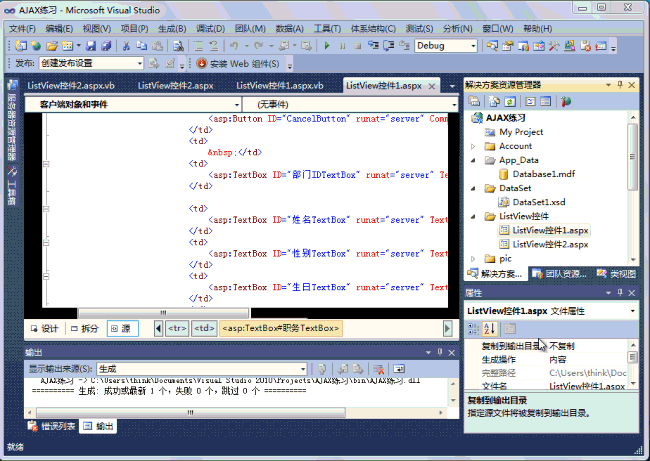Open the 文件属性 object selector dropdown
The width and height of the screenshot is (650, 461).
(x=633, y=311)
